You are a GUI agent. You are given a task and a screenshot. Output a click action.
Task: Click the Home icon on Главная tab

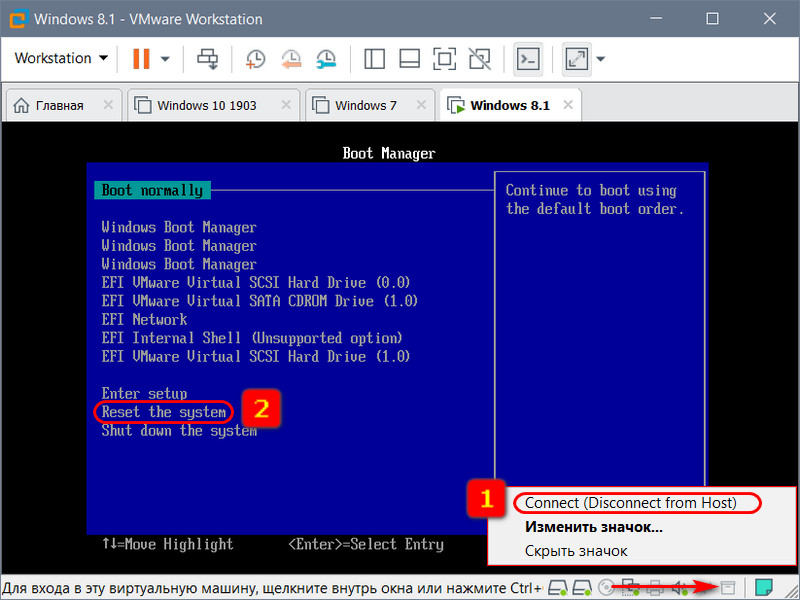click(21, 106)
